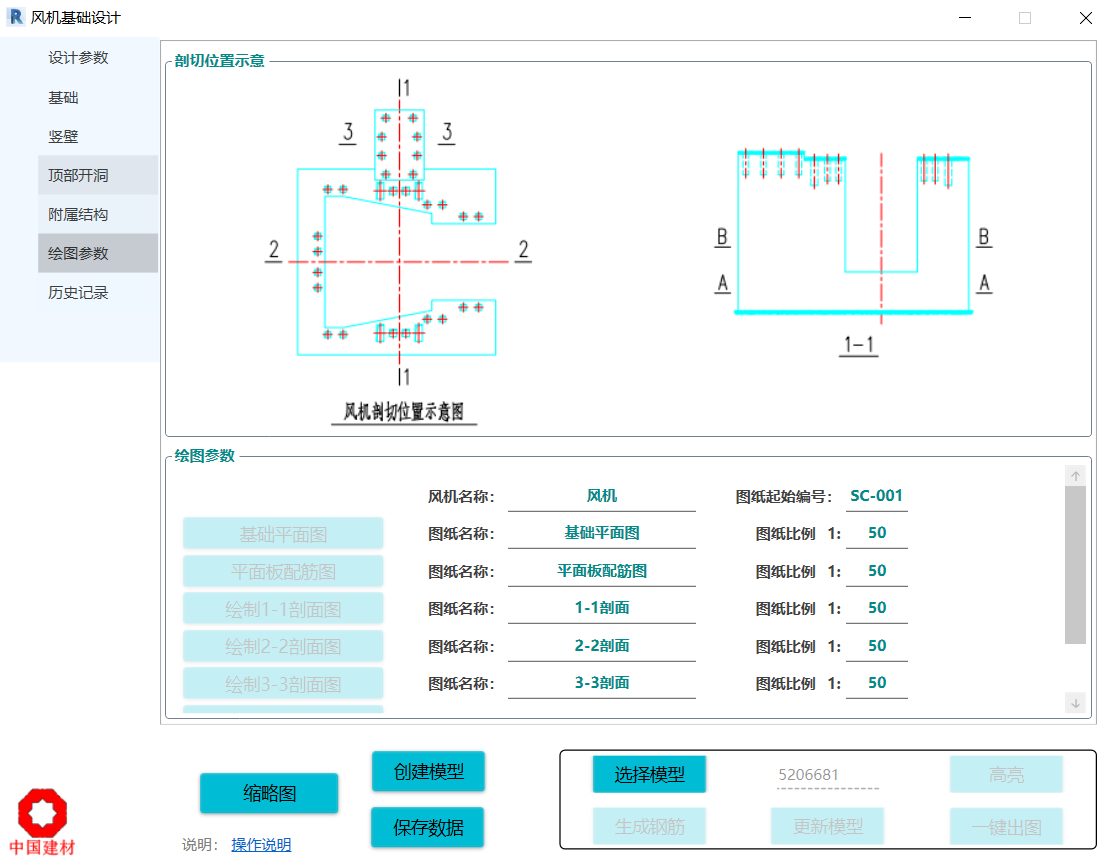The width and height of the screenshot is (1114, 864).
Task: Edit the 平面板配筋图 drawing name field
Action: click(x=602, y=571)
